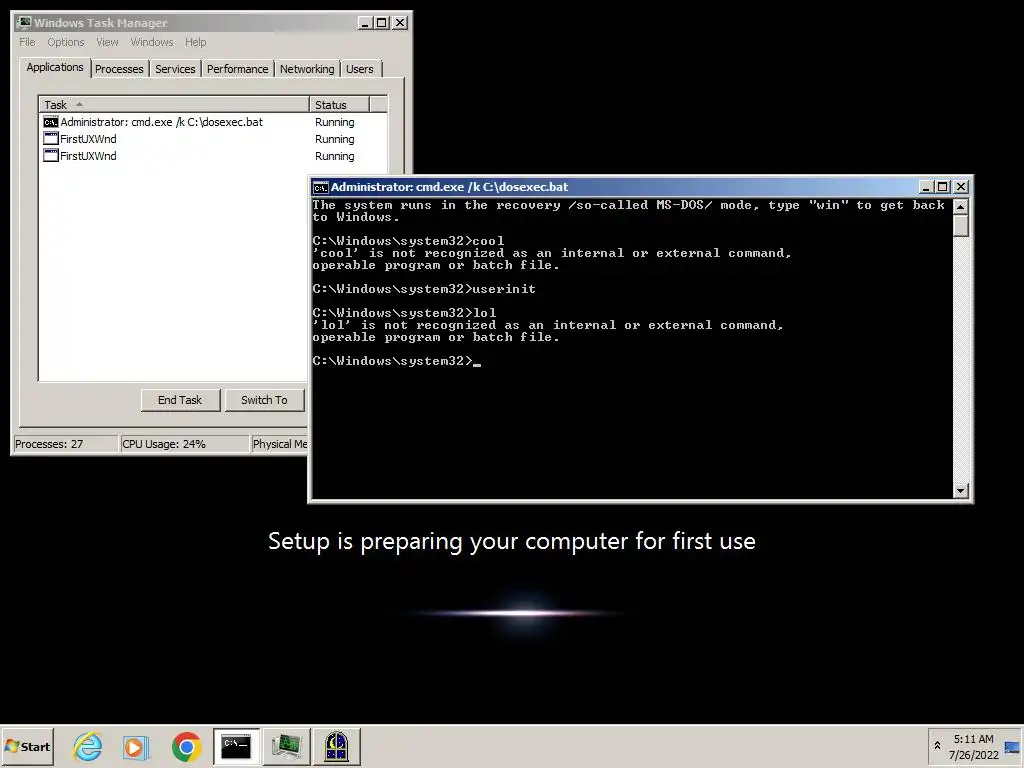Click the arched window app taskbar icon
Viewport: 1024px width, 768px height.
click(336, 746)
